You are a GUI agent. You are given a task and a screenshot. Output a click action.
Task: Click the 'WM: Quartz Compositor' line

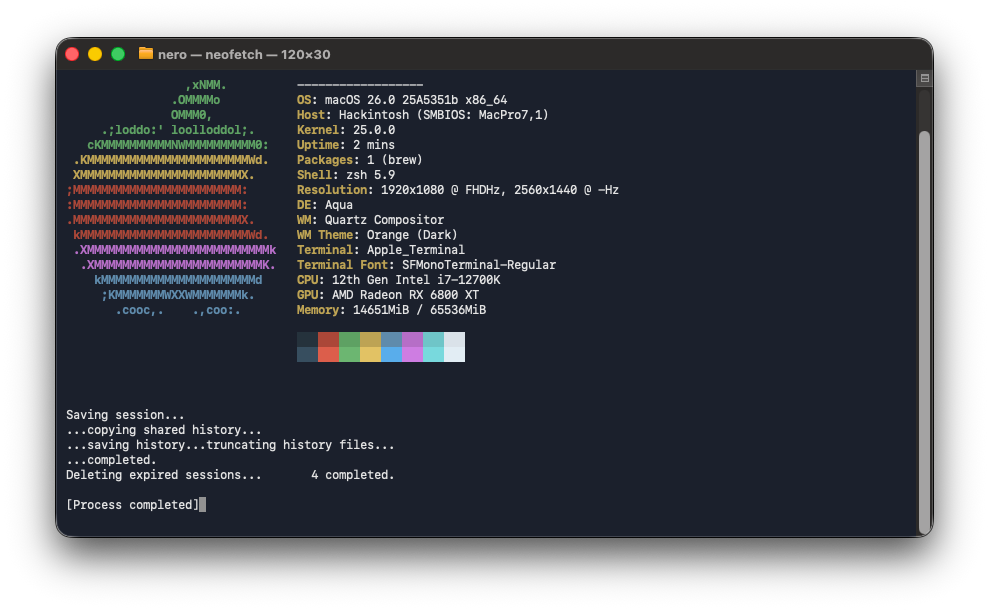pyautogui.click(x=370, y=220)
